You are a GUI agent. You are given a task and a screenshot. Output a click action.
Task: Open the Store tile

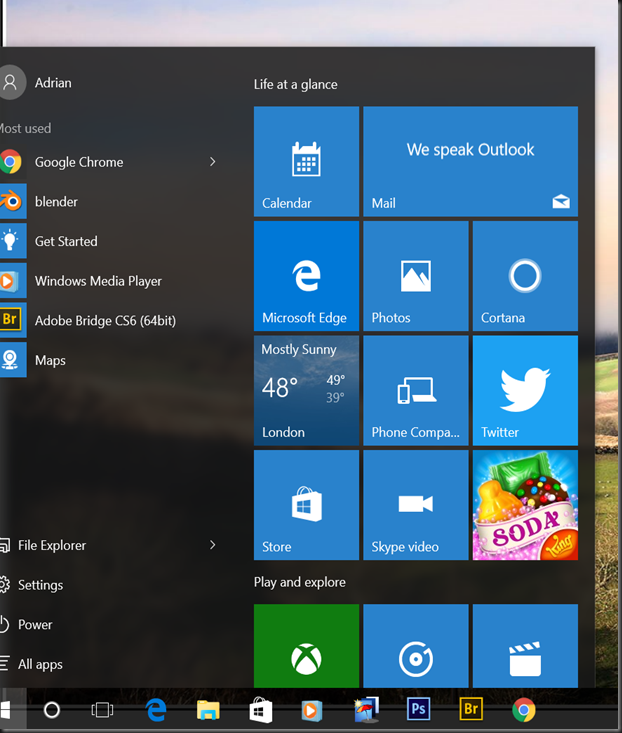[306, 505]
